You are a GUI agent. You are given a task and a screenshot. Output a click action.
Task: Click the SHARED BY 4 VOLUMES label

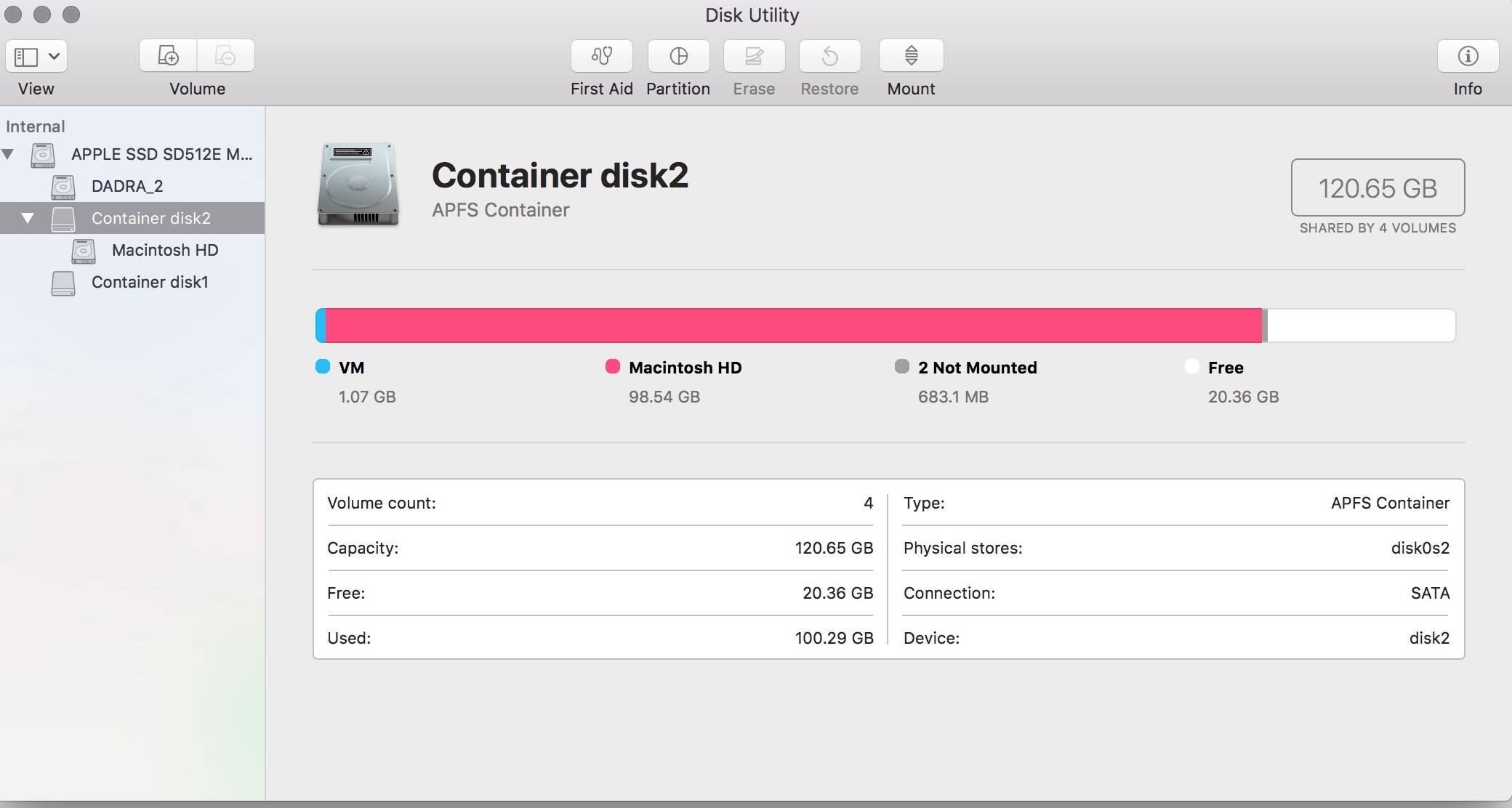click(x=1378, y=228)
